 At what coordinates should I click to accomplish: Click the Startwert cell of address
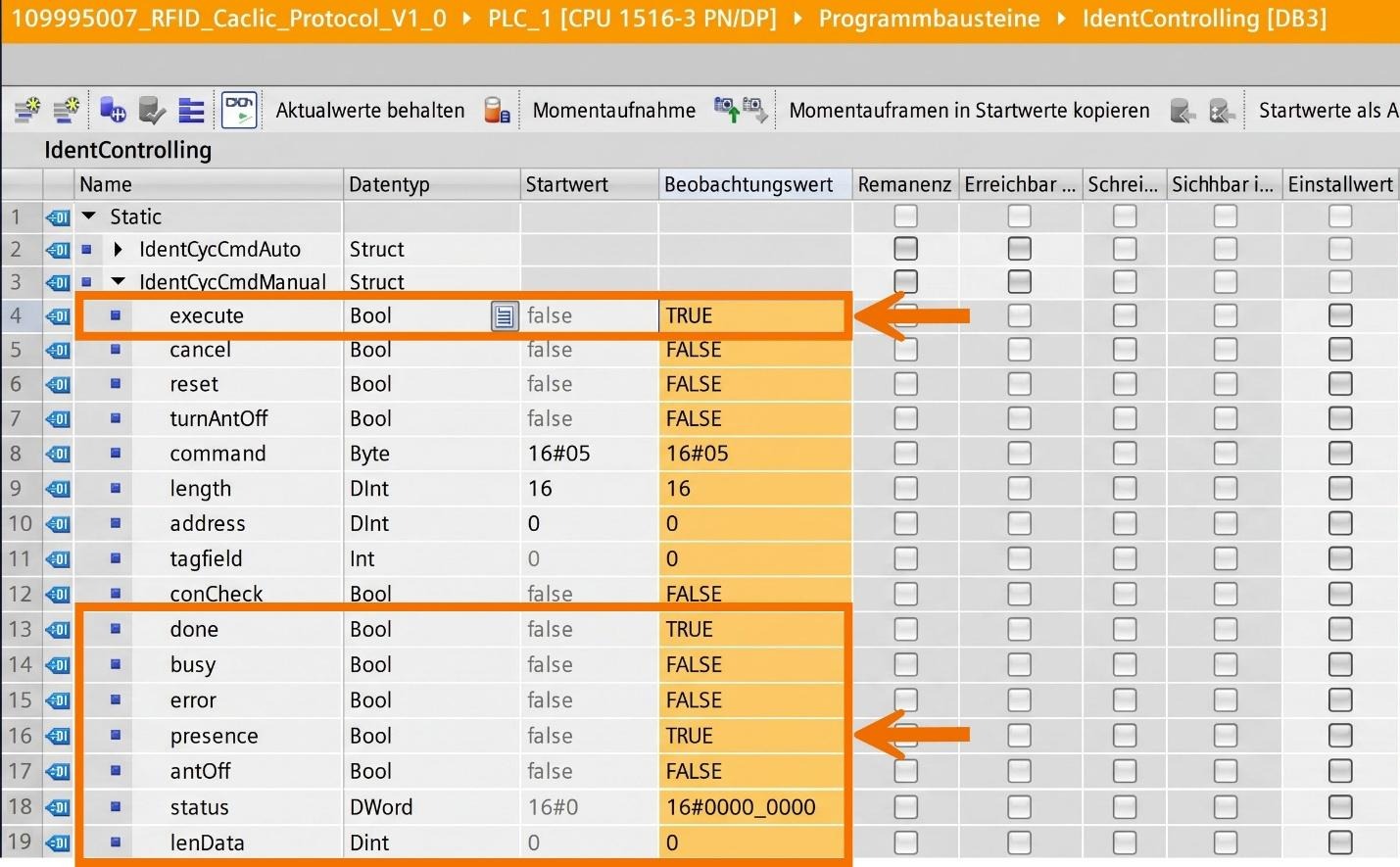[x=590, y=523]
